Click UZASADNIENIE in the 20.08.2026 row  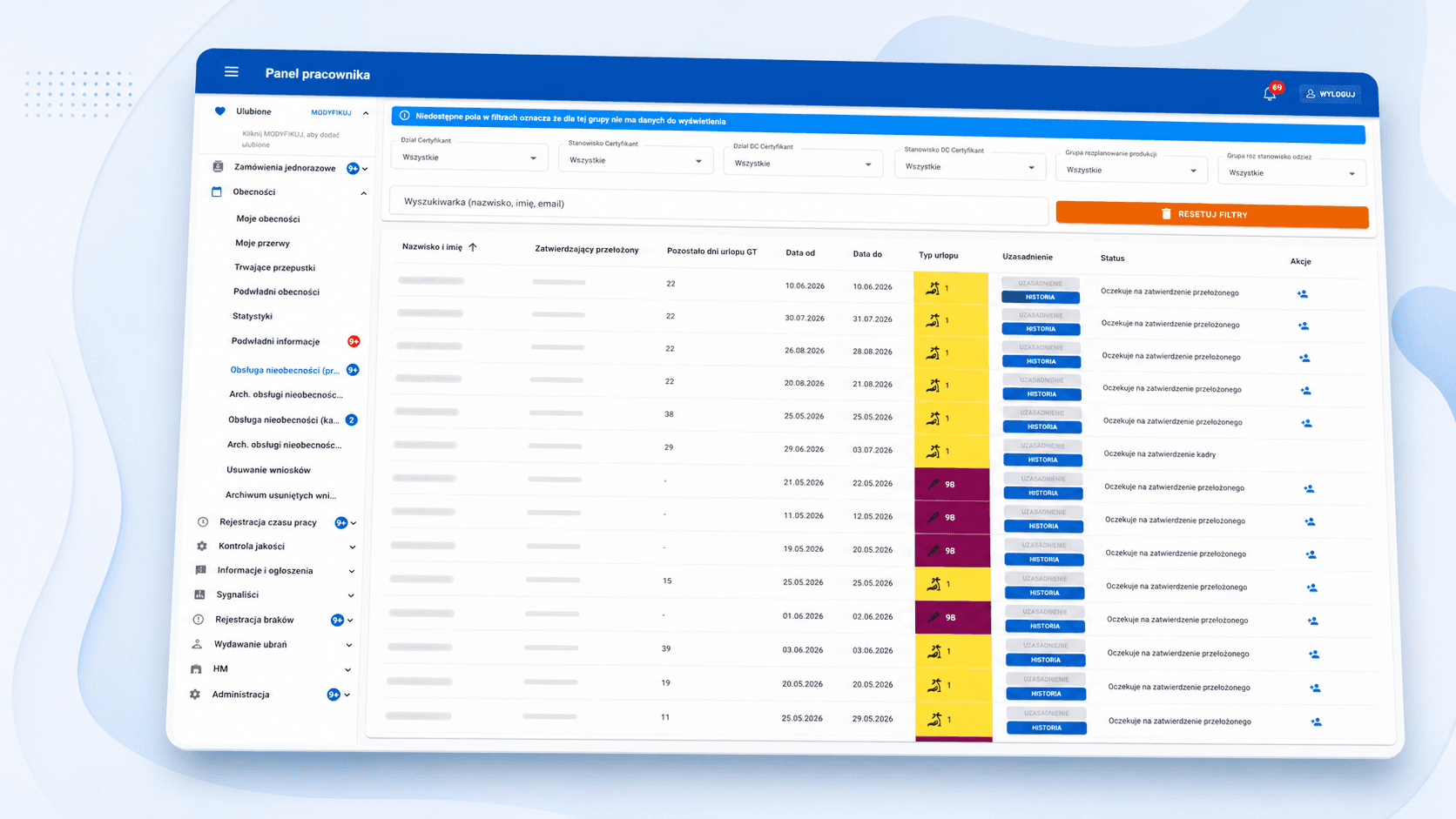click(1041, 380)
